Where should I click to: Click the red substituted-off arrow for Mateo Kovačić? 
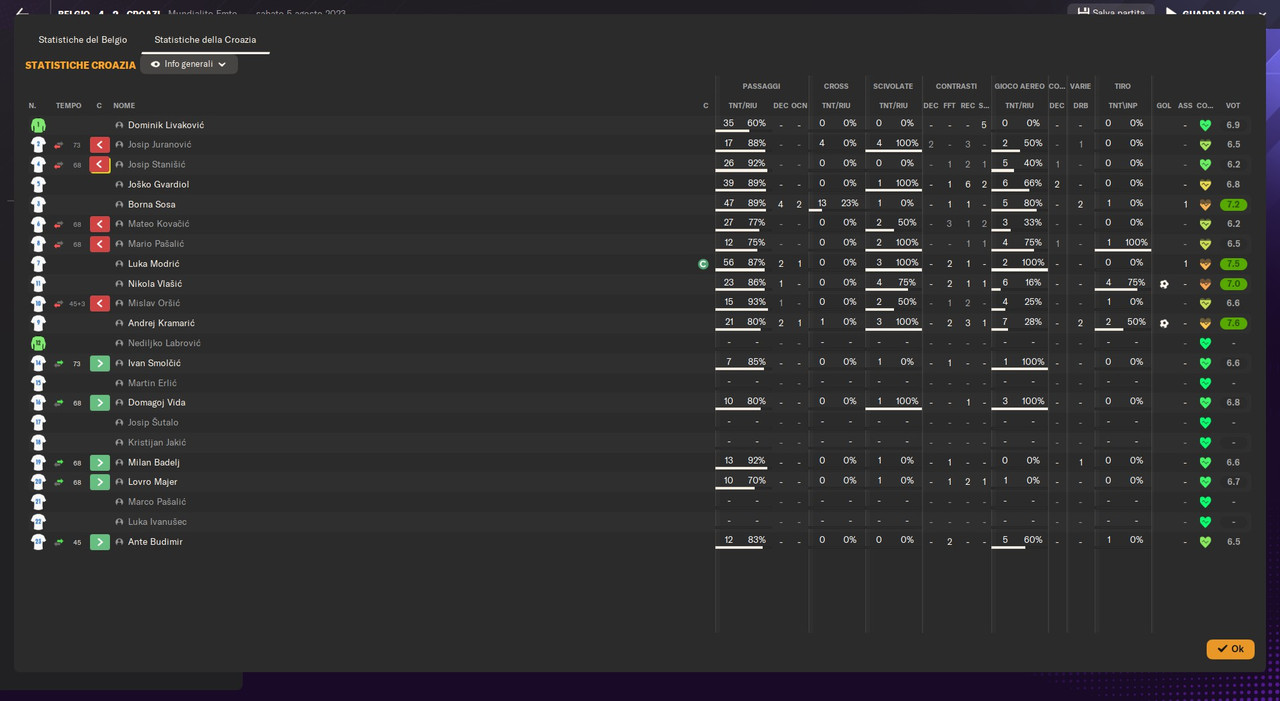click(x=100, y=224)
